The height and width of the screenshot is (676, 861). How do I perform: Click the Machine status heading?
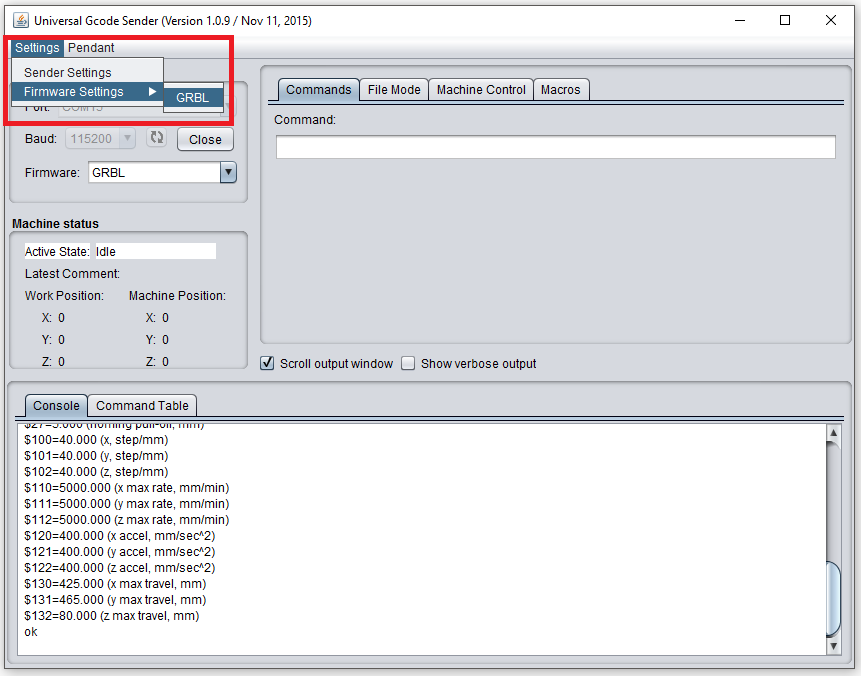coord(55,224)
